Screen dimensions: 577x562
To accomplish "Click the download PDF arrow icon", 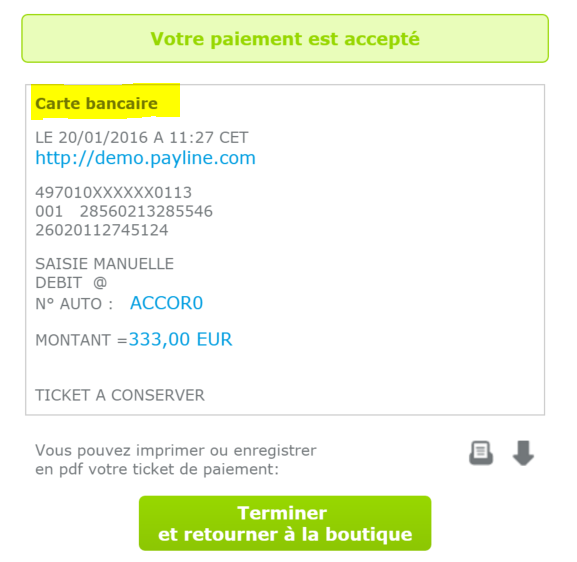I will (523, 453).
